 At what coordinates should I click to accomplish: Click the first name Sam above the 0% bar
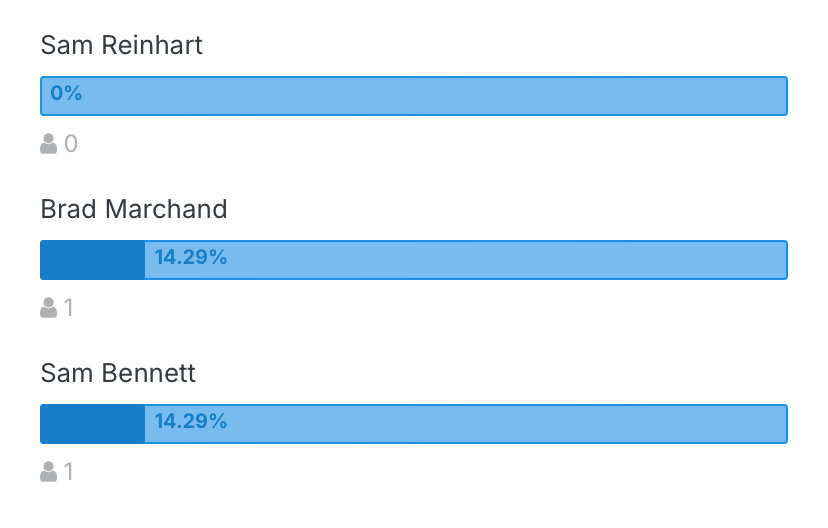[67, 45]
